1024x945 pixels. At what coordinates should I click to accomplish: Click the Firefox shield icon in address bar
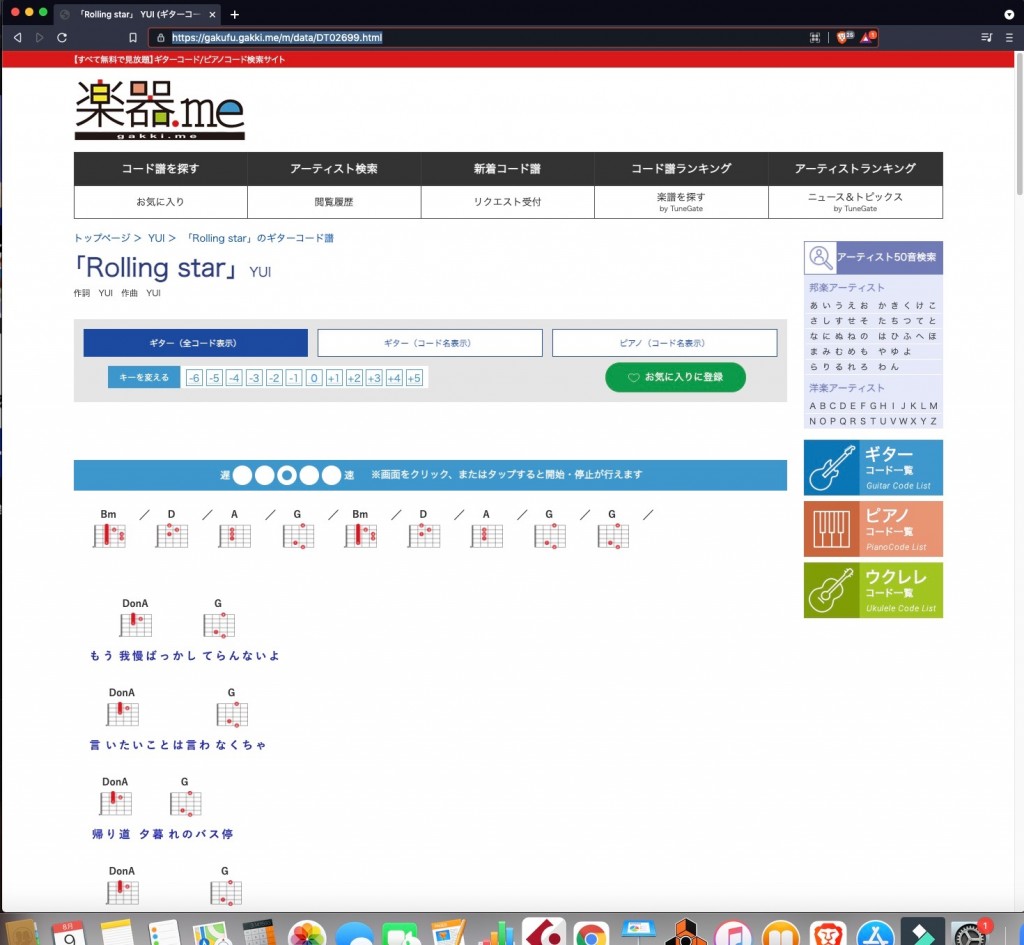pyautogui.click(x=840, y=37)
